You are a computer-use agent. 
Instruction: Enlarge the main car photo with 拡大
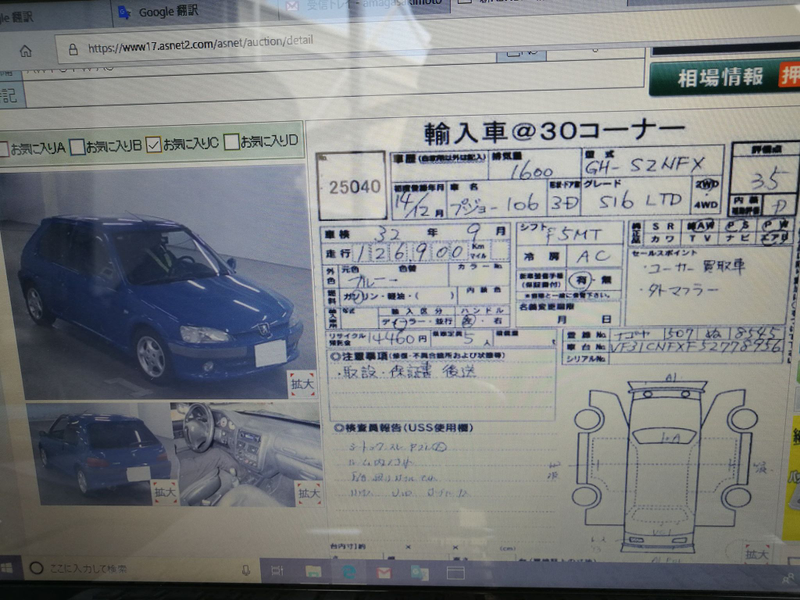[302, 384]
